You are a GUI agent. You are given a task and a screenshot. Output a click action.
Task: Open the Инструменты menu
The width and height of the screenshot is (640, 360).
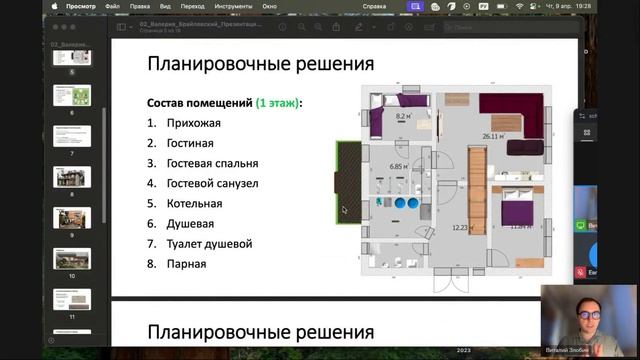coord(233,6)
